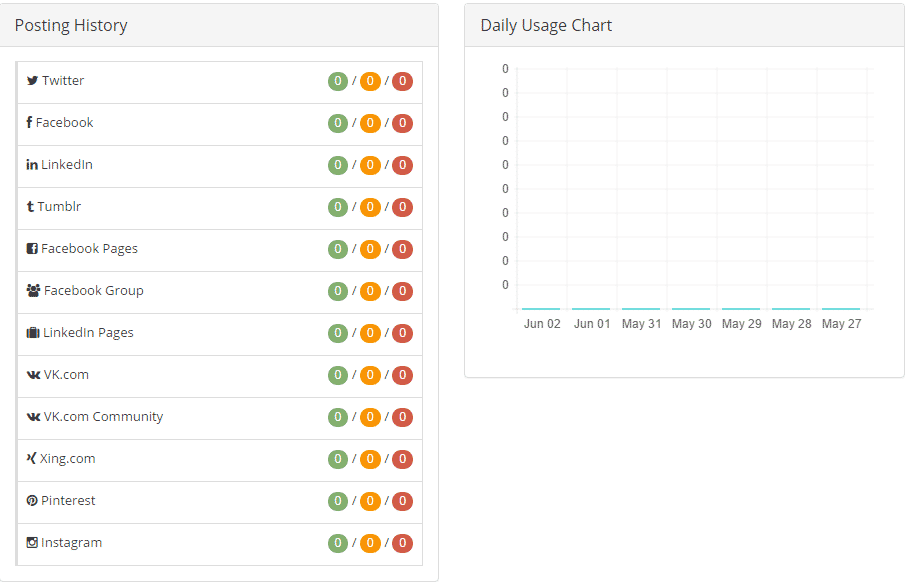Click the teal chart bar above May 27
This screenshot has width=916, height=582.
(841, 309)
